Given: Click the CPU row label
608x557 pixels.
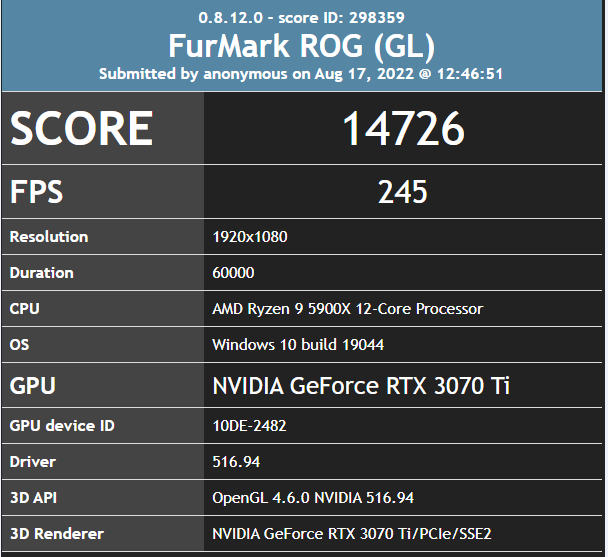Looking at the screenshot, I should (x=24, y=309).
